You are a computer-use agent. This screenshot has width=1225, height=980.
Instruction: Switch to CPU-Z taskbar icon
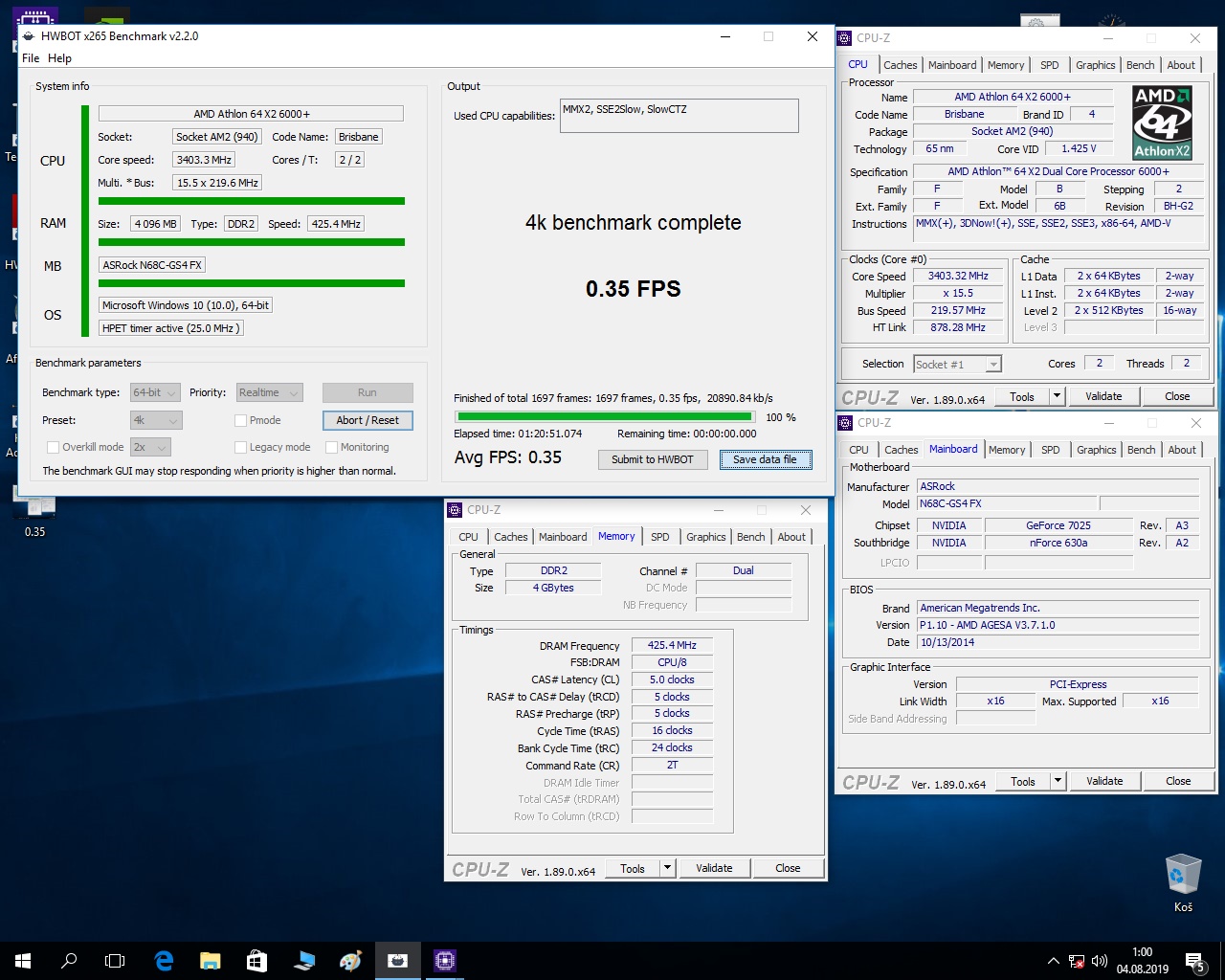(444, 961)
